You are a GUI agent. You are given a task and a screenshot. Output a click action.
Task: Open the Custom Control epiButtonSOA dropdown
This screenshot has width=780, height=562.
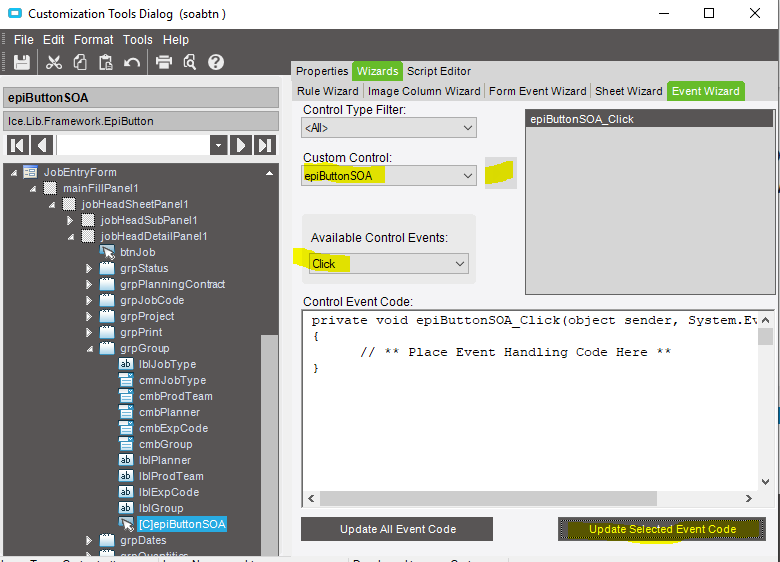coord(389,176)
